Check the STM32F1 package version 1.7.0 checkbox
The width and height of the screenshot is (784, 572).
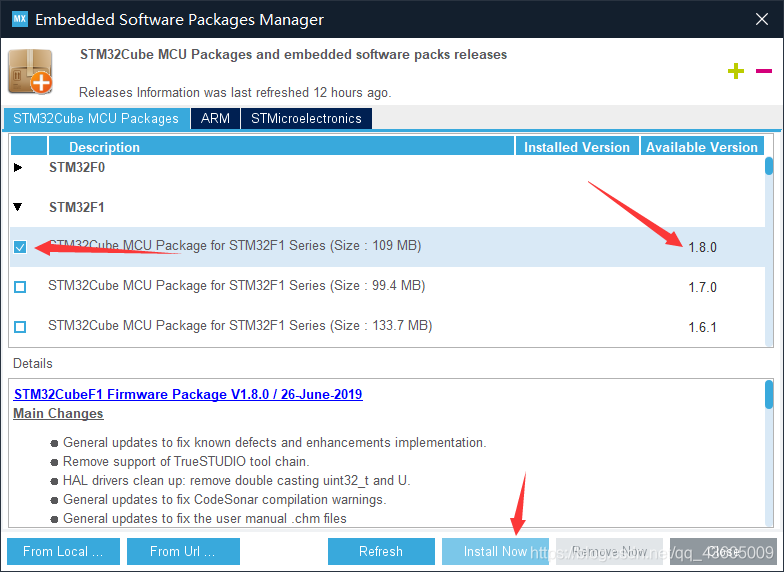click(x=20, y=287)
